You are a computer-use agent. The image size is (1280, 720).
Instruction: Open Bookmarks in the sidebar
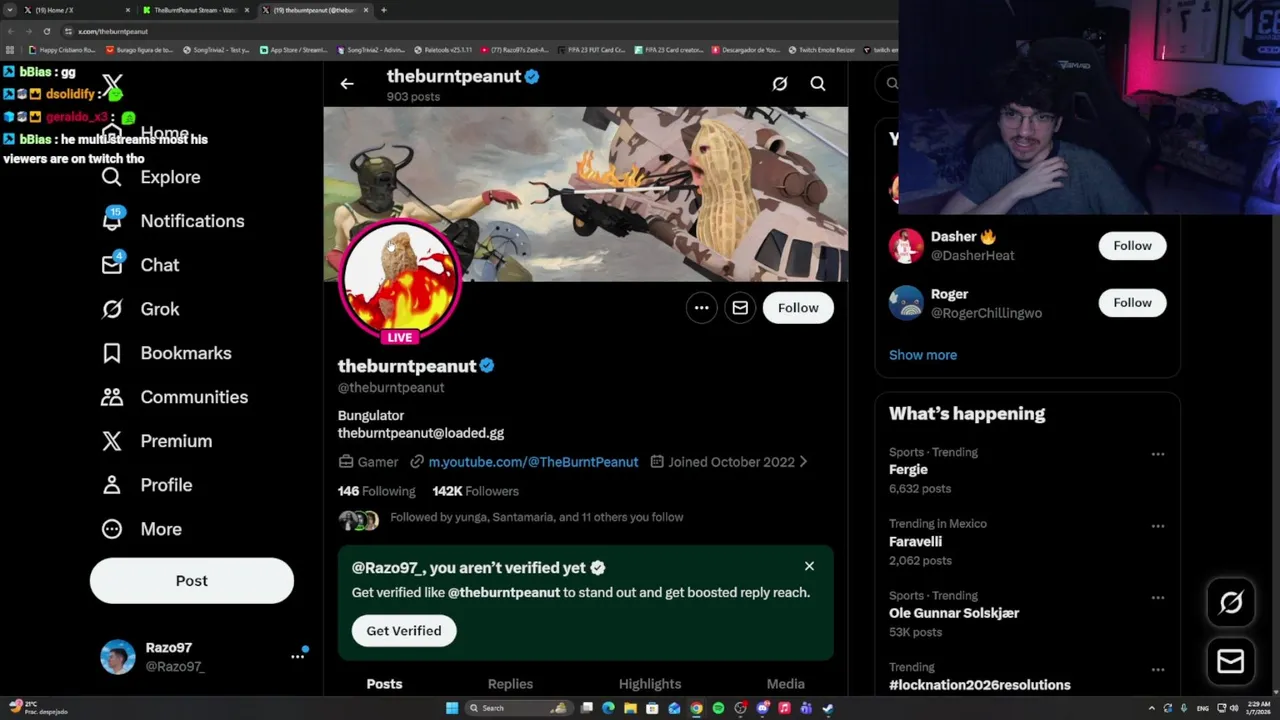[x=166, y=353]
